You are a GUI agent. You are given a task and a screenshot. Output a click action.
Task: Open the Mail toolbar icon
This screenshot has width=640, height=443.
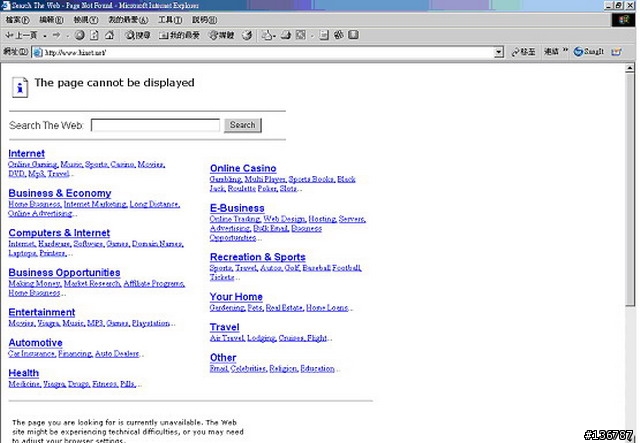pyautogui.click(x=267, y=36)
